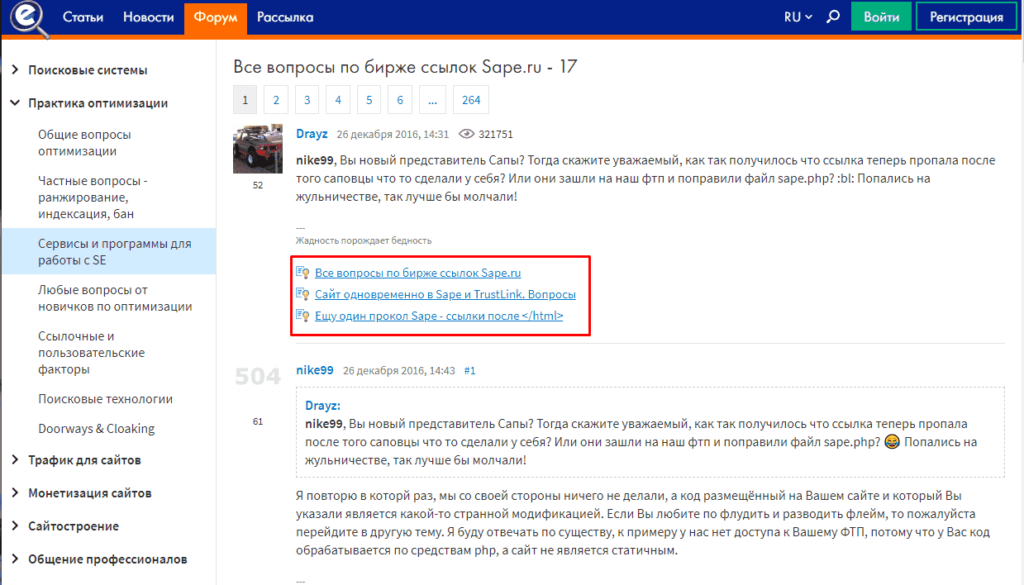
Task: Go to page 3 of the thread
Action: coord(307,100)
